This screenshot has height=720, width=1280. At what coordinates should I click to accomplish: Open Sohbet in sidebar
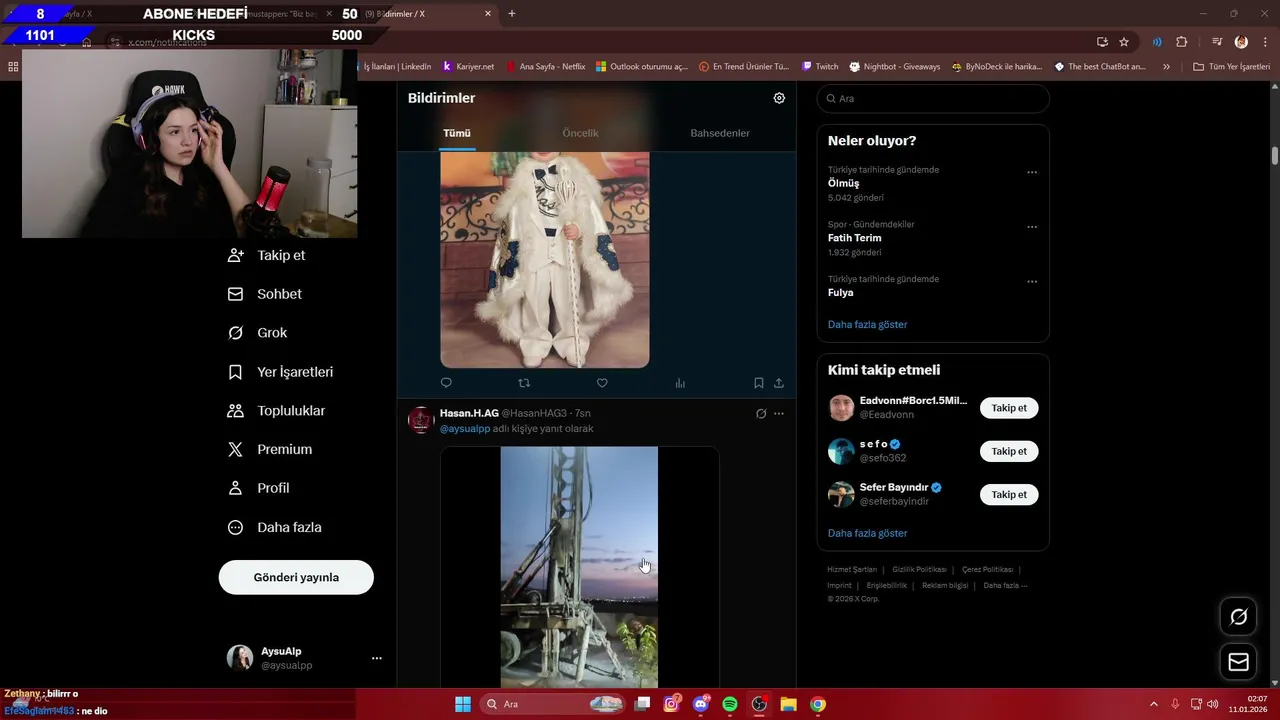point(265,294)
